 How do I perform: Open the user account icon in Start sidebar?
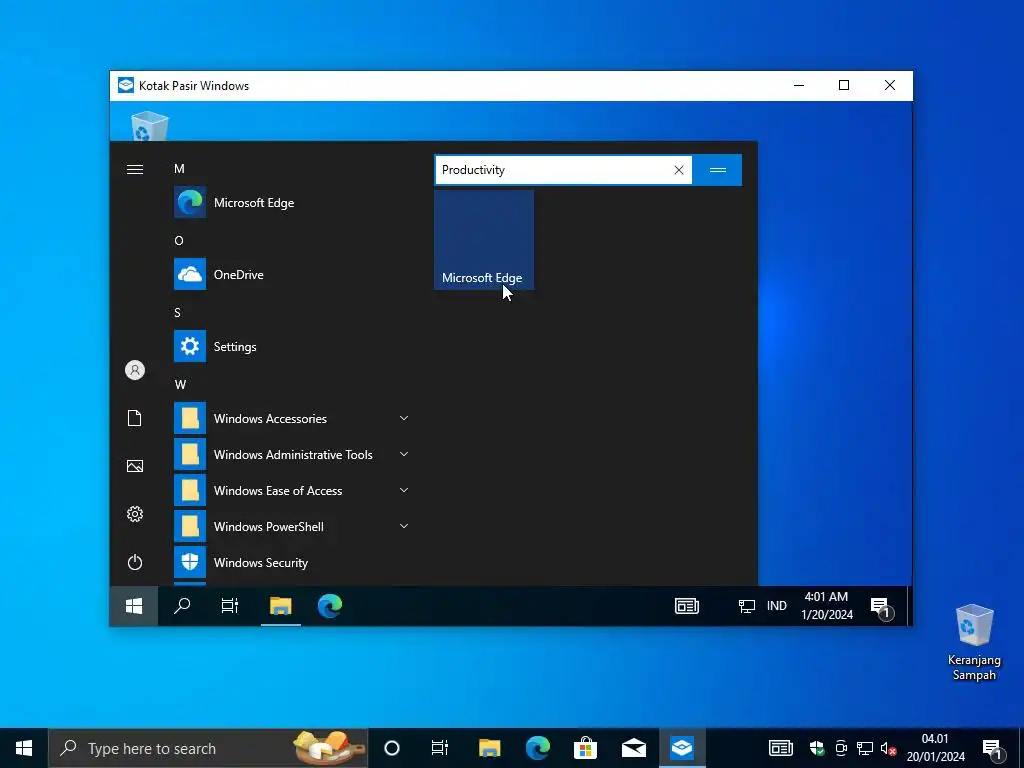[135, 370]
